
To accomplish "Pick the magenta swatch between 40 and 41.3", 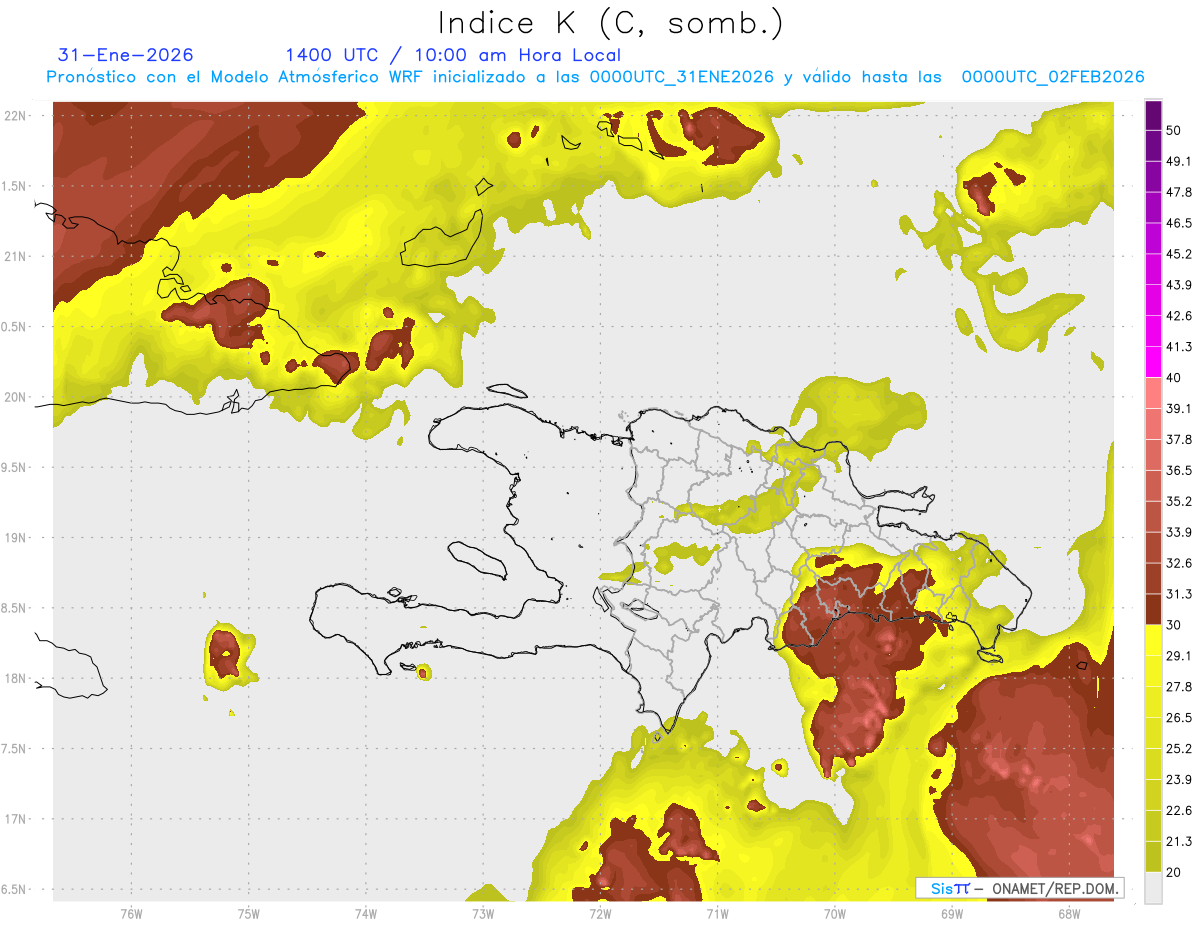I will [1153, 362].
